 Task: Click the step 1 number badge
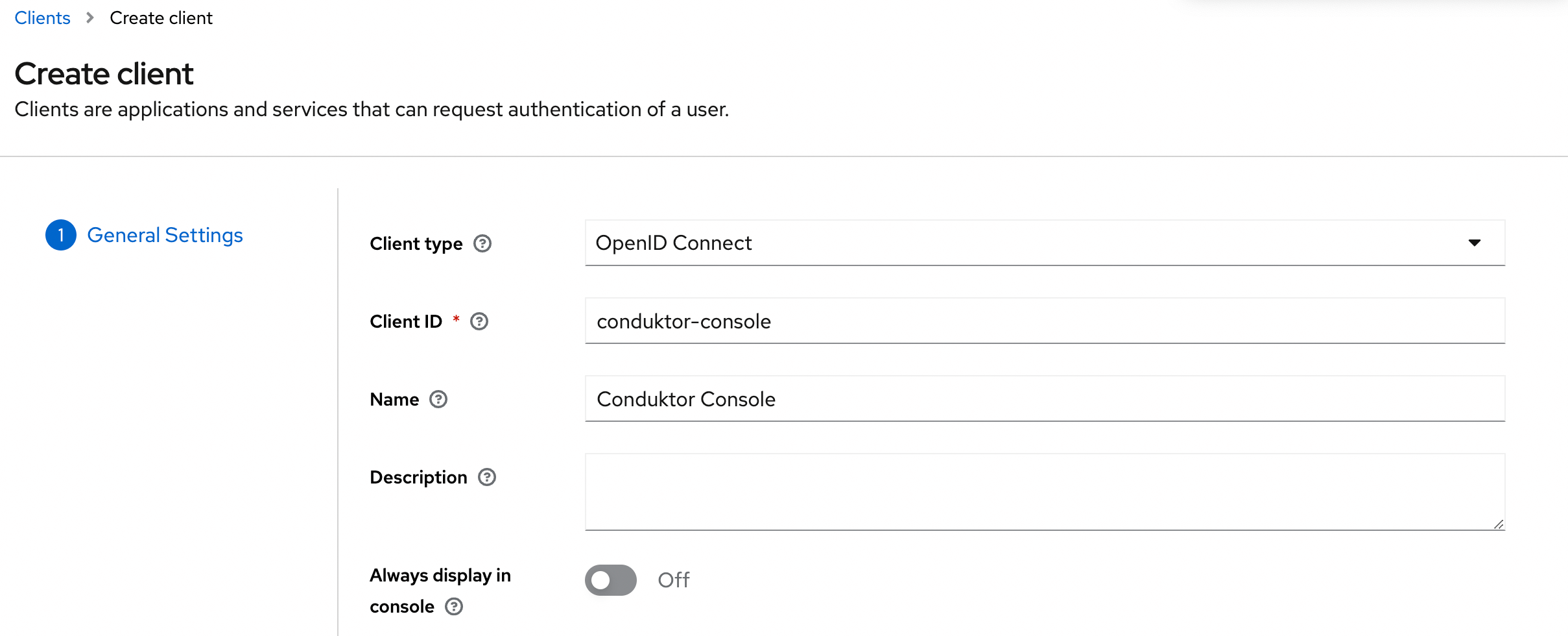[x=61, y=235]
